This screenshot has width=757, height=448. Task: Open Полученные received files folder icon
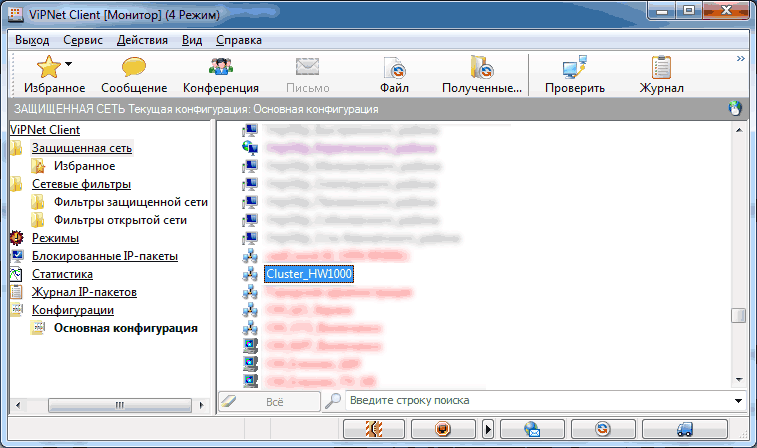pyautogui.click(x=481, y=67)
